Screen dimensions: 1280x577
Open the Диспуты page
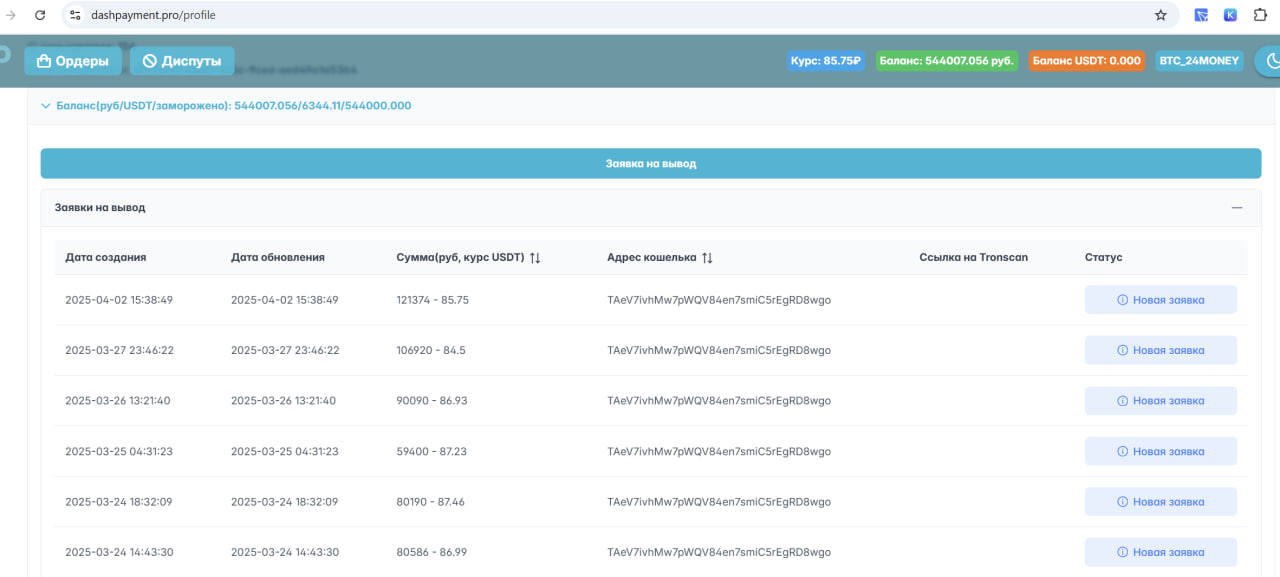pyautogui.click(x=182, y=61)
